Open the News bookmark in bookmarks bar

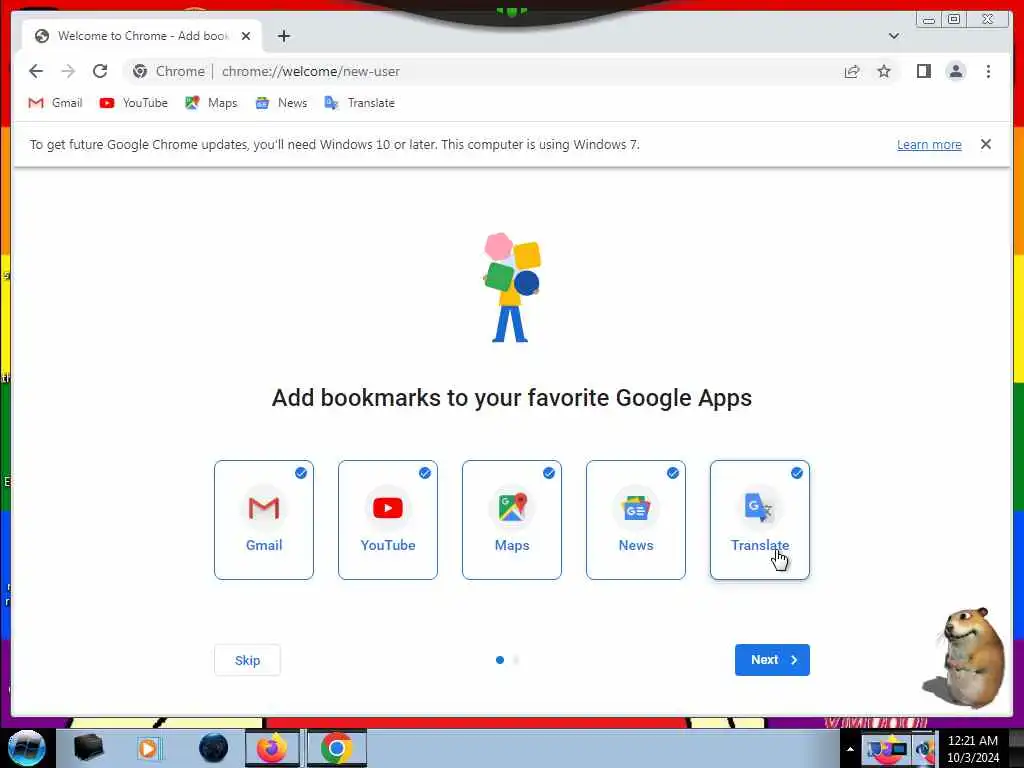281,103
